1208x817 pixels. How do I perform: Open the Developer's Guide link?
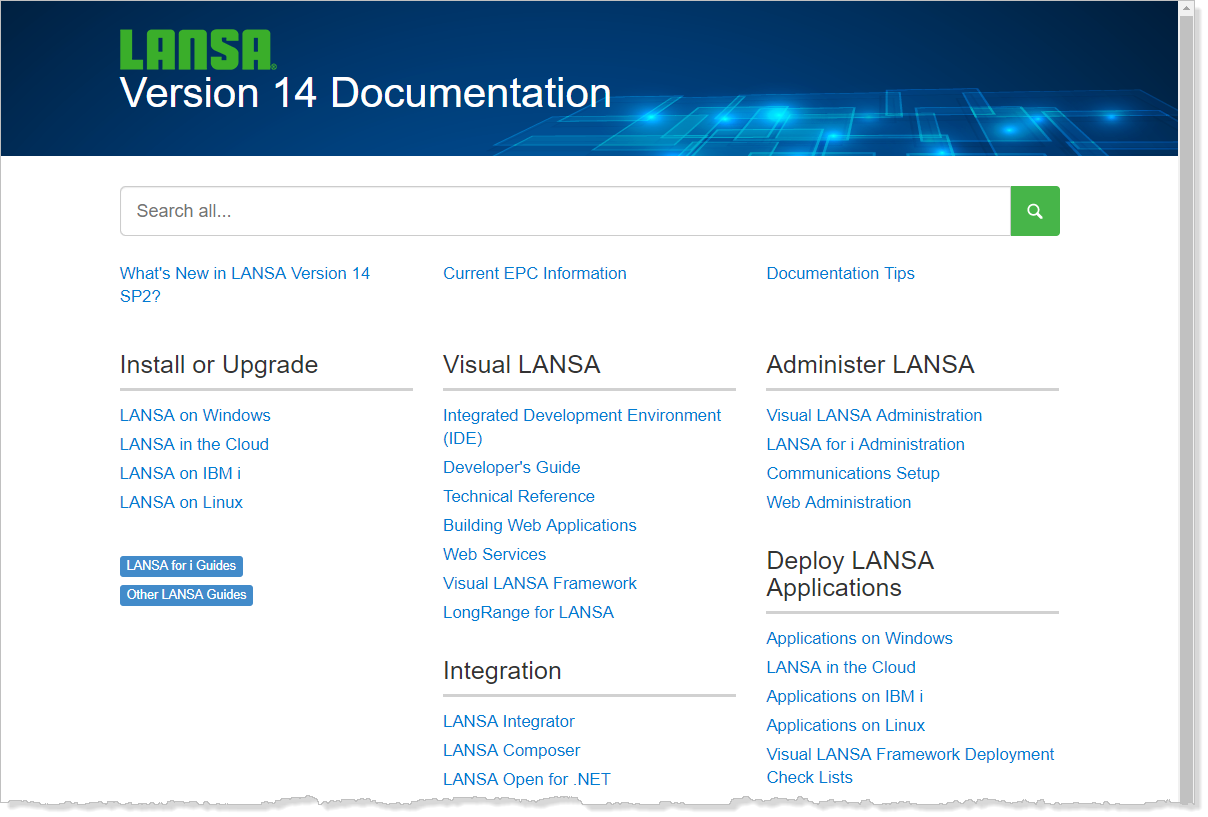pyautogui.click(x=512, y=467)
